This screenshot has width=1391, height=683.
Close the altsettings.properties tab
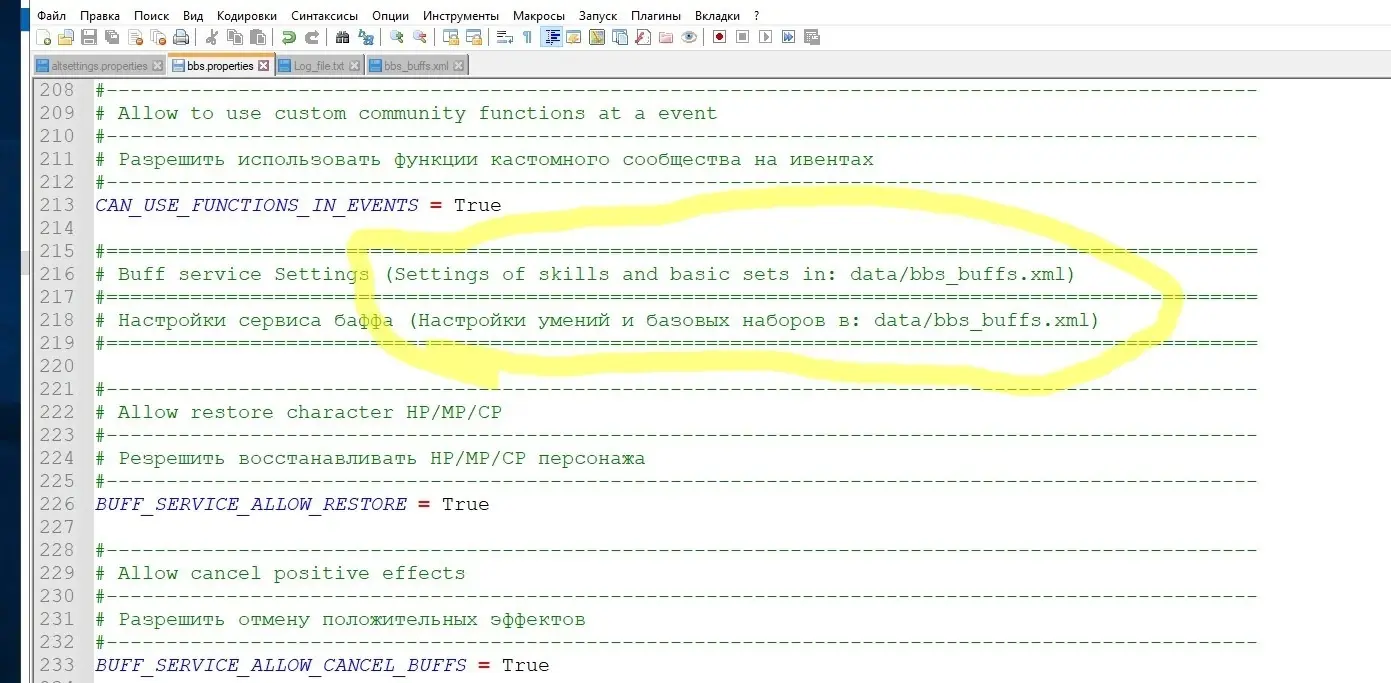coord(157,66)
